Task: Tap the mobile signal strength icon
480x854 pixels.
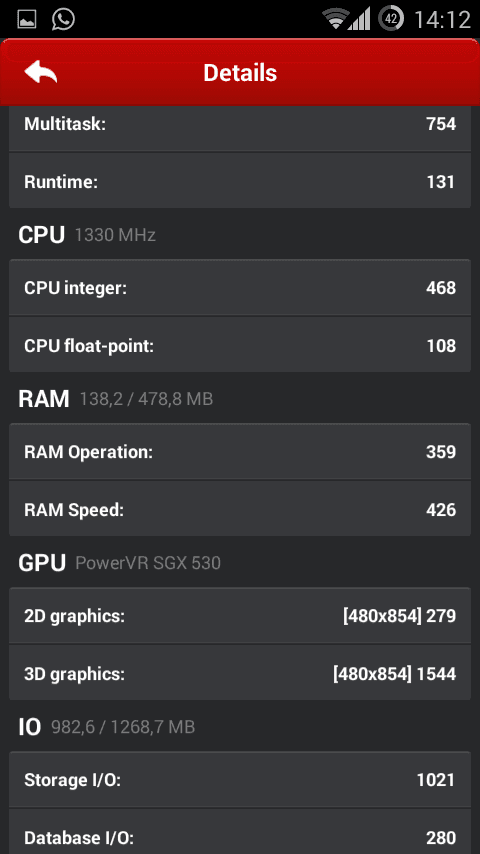Action: [360, 19]
